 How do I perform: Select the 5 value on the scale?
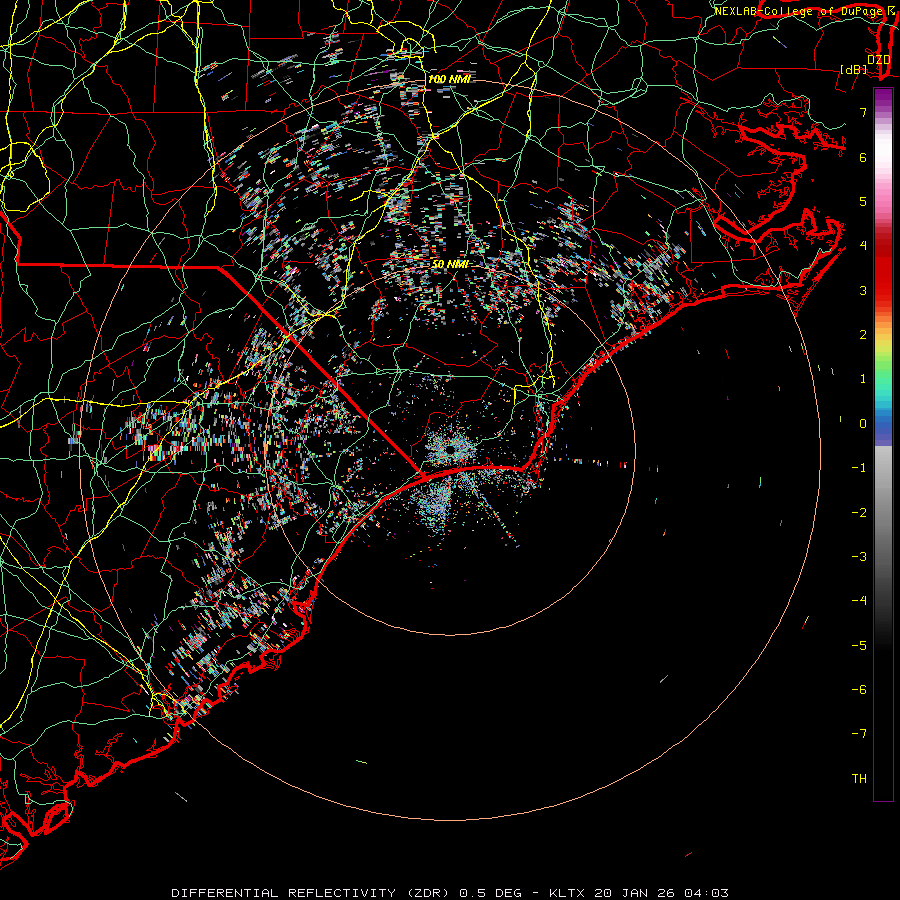(863, 201)
